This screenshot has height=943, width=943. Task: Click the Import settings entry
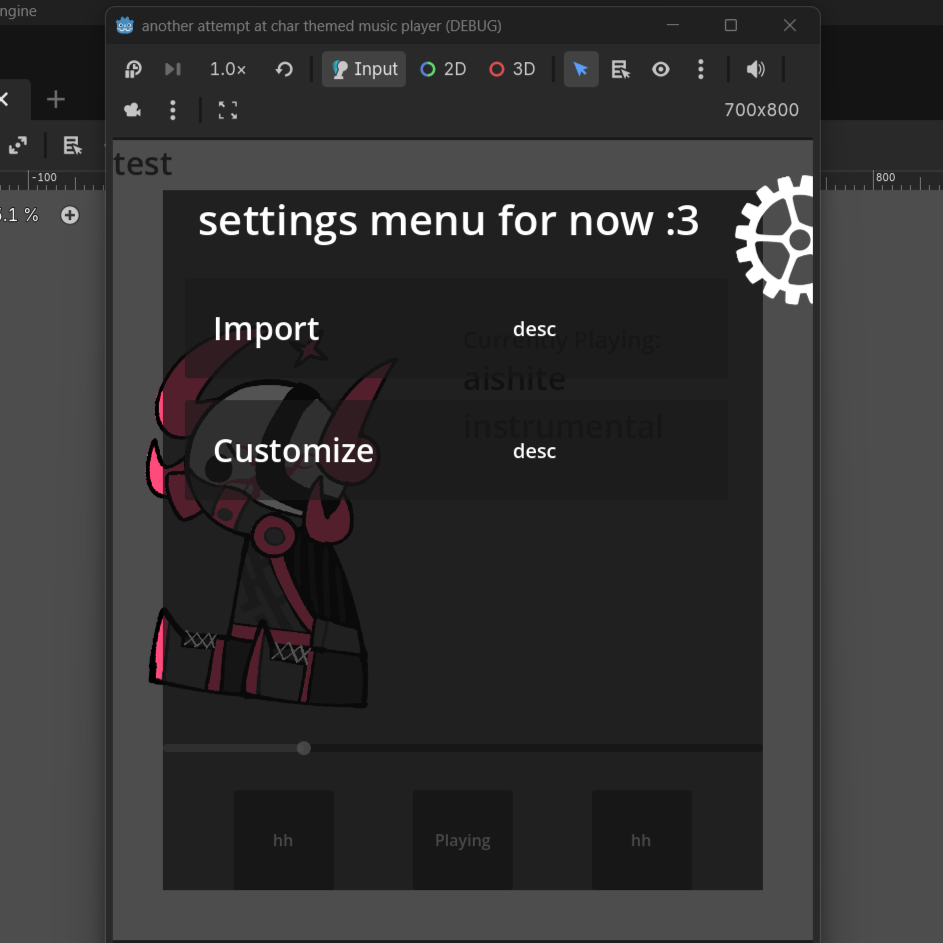pyautogui.click(x=456, y=328)
